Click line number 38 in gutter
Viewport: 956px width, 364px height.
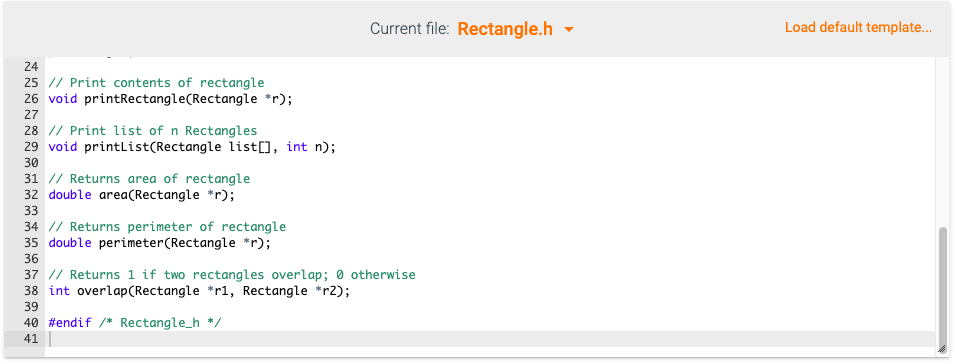[32, 291]
